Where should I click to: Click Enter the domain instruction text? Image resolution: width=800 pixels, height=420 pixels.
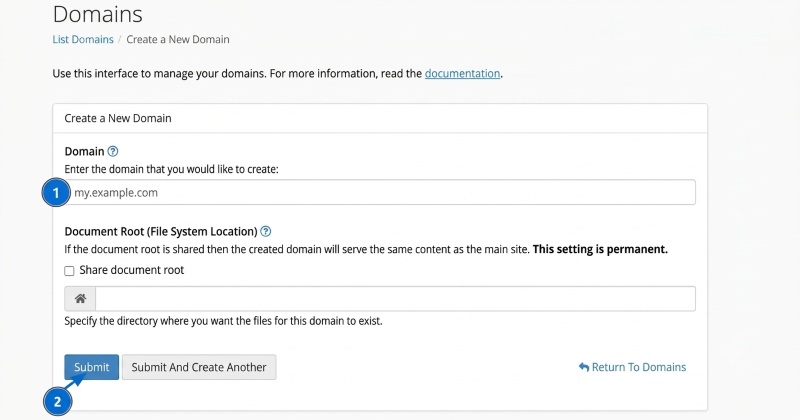coord(171,169)
